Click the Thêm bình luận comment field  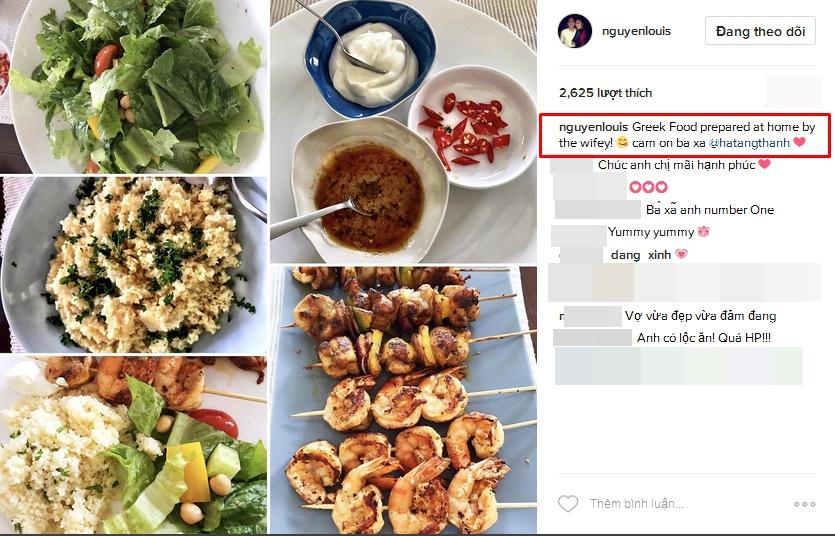point(636,504)
